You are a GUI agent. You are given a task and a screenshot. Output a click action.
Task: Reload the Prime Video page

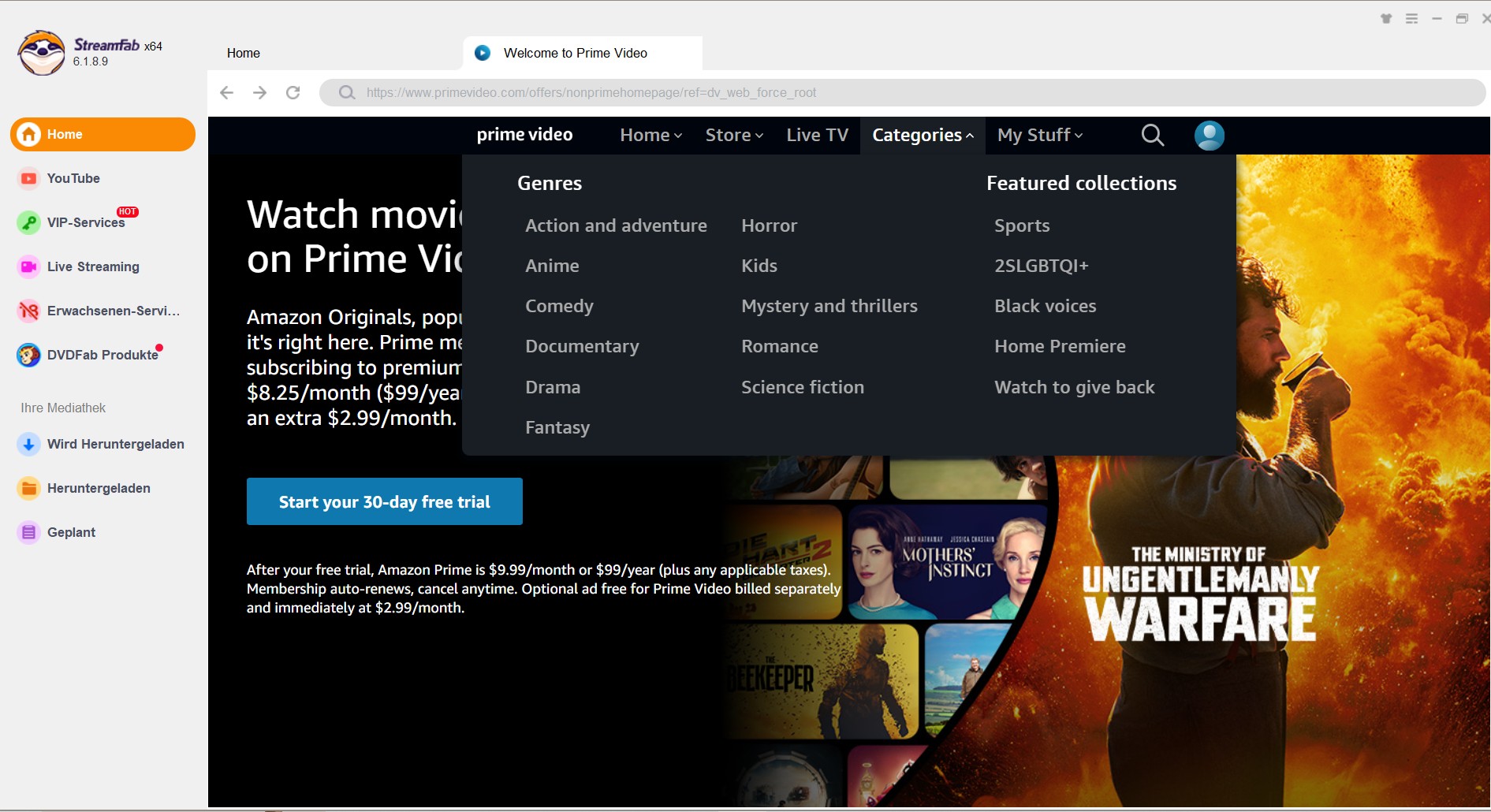click(x=293, y=92)
